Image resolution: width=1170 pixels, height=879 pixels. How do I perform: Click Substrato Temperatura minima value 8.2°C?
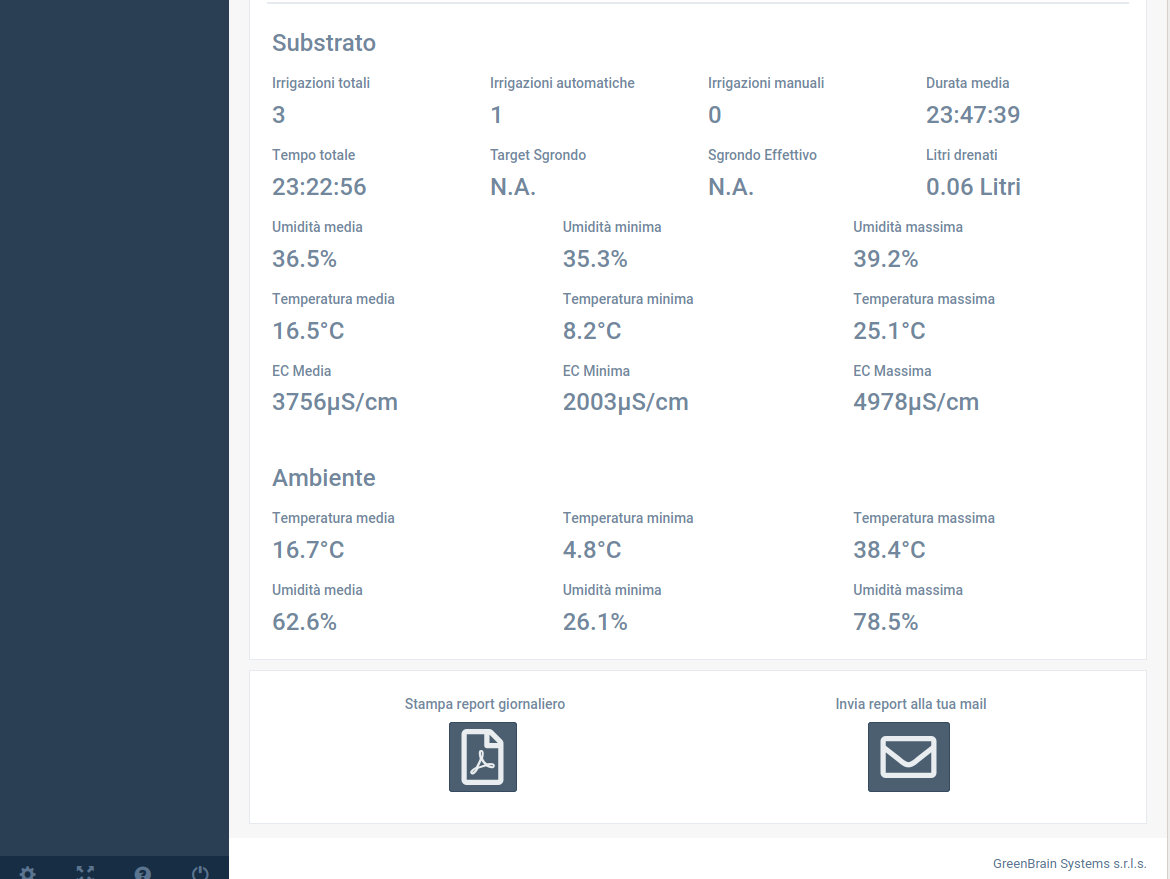pyautogui.click(x=592, y=331)
